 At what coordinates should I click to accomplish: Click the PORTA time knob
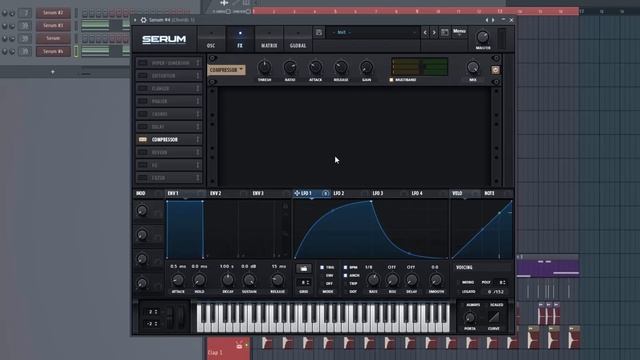(470, 318)
